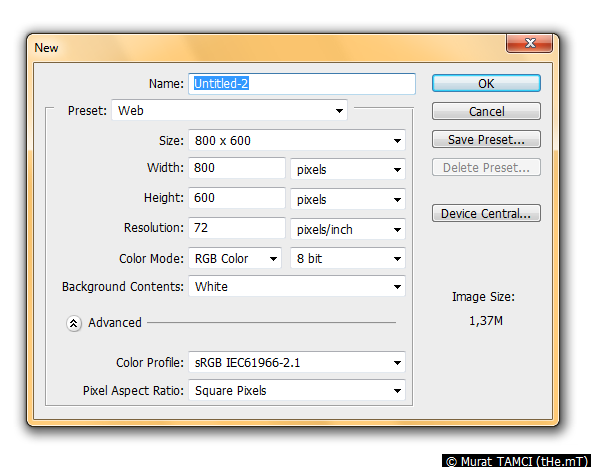Open the Height units pixels dropdown
Viewport: 591px width, 467px height.
348,199
